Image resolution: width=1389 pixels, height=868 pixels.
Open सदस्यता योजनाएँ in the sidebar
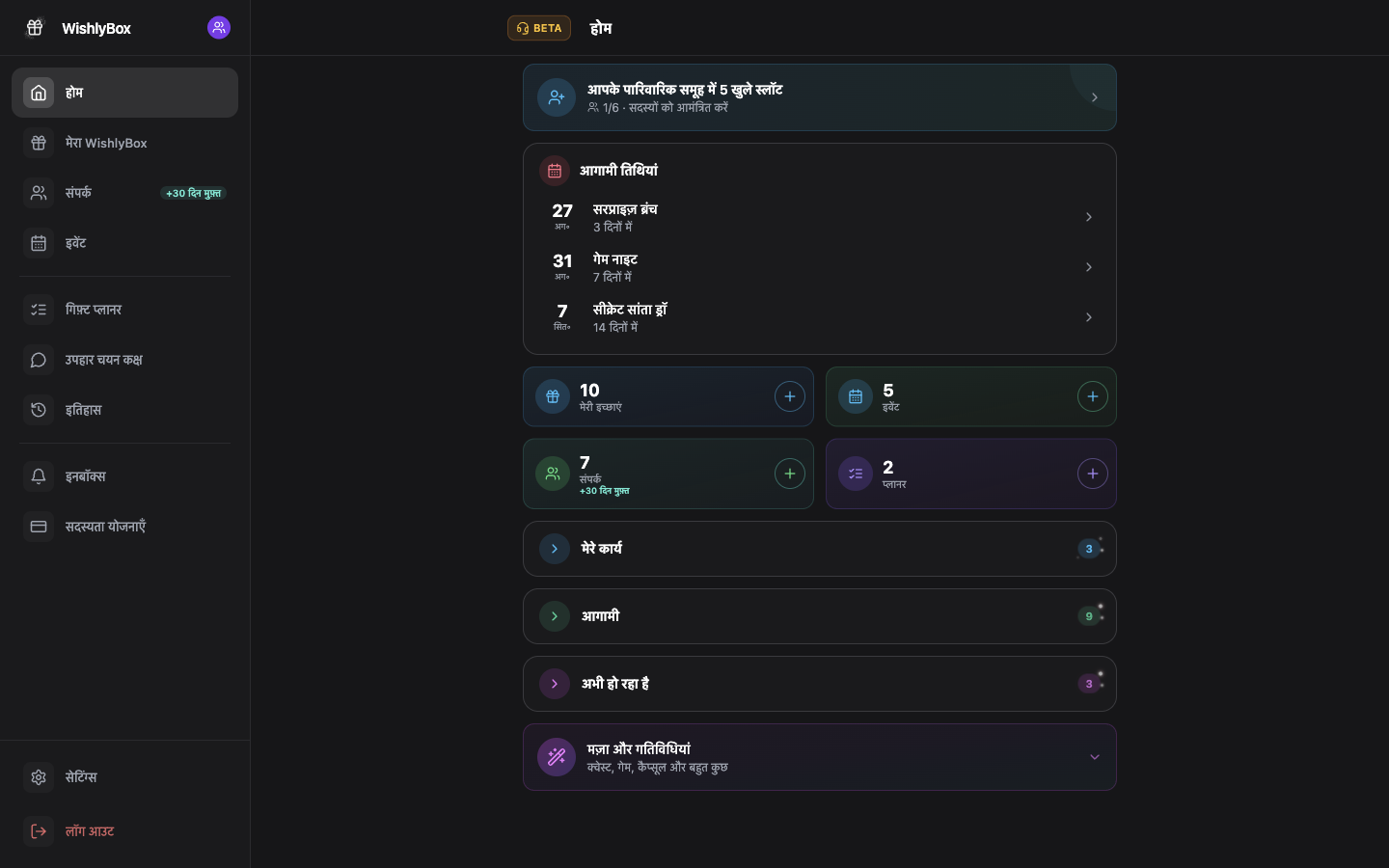tap(124, 527)
